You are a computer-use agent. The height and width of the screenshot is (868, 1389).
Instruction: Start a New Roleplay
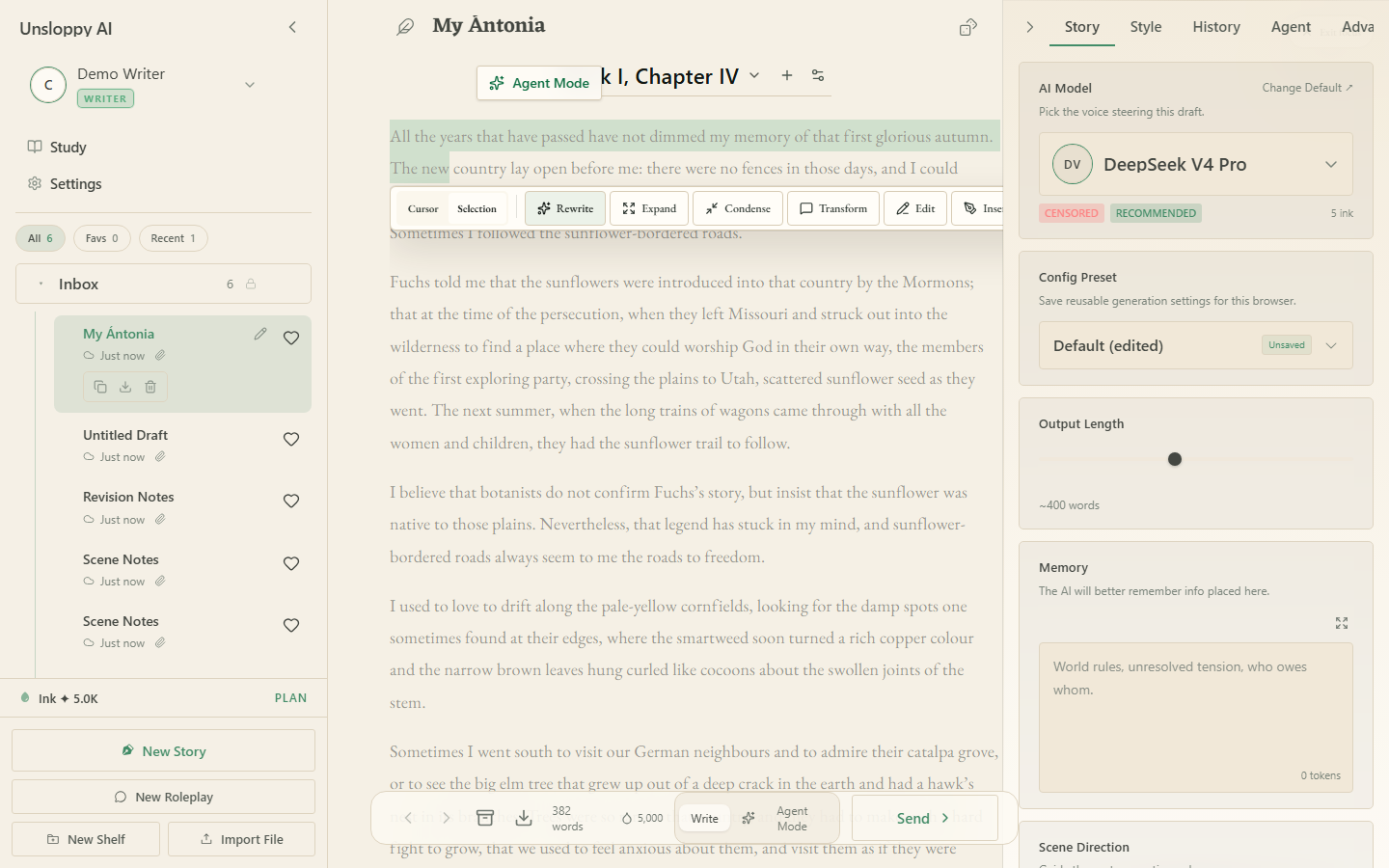163,797
